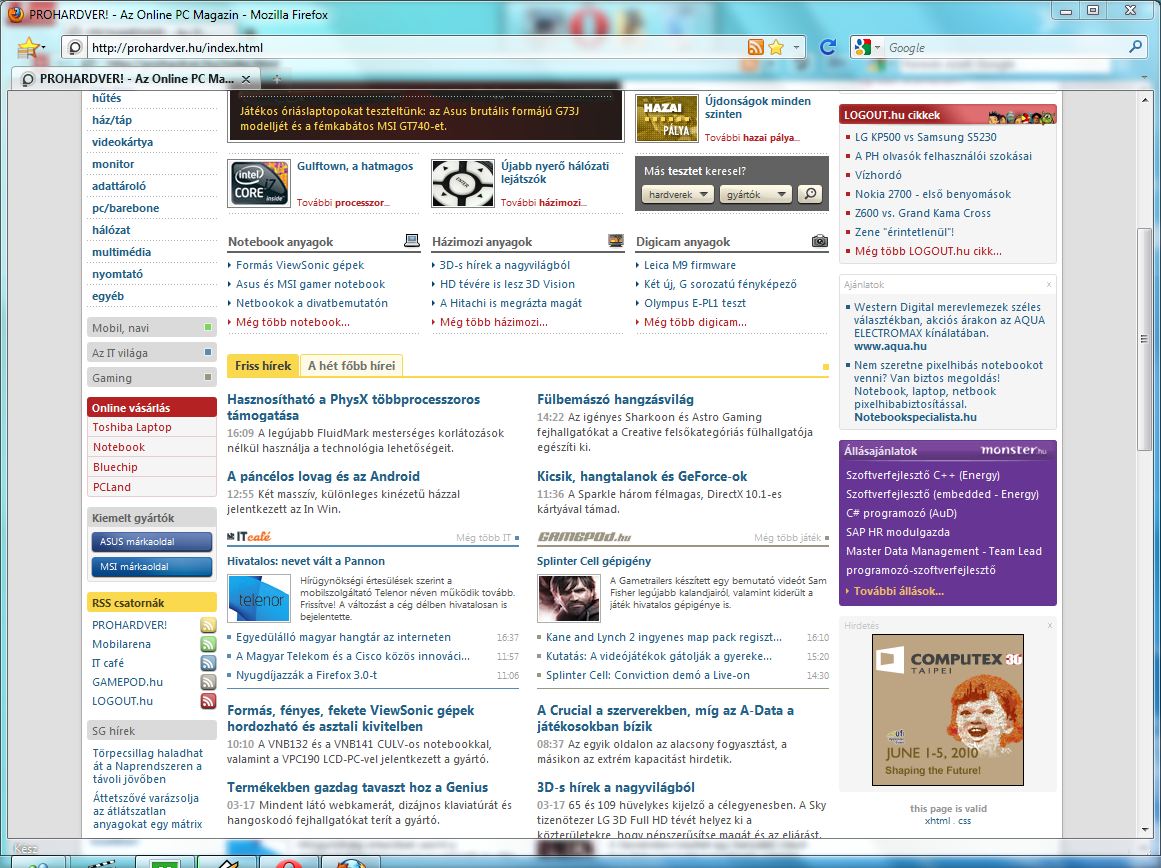Open the Toshiba Laptop shopping link

point(132,427)
